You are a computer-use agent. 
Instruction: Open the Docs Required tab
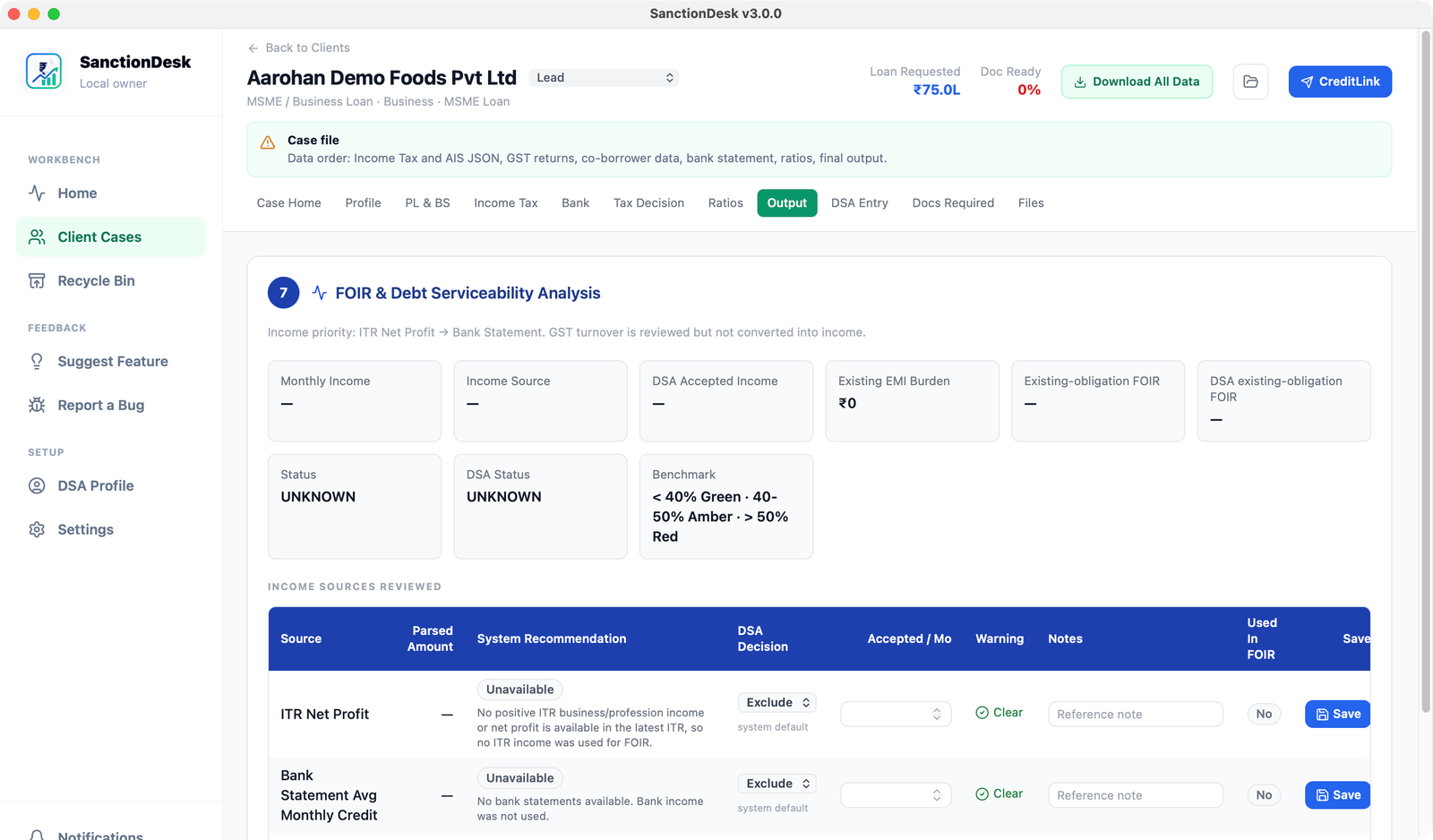pyautogui.click(x=953, y=203)
